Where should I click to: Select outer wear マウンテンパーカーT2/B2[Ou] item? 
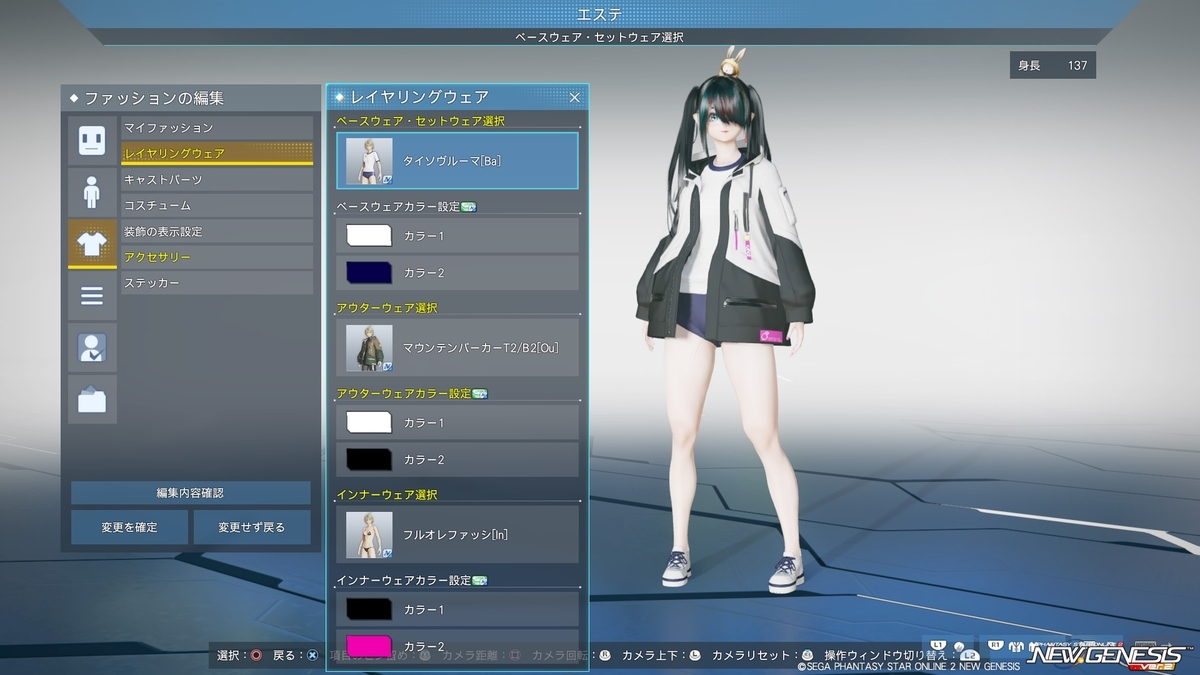[458, 348]
